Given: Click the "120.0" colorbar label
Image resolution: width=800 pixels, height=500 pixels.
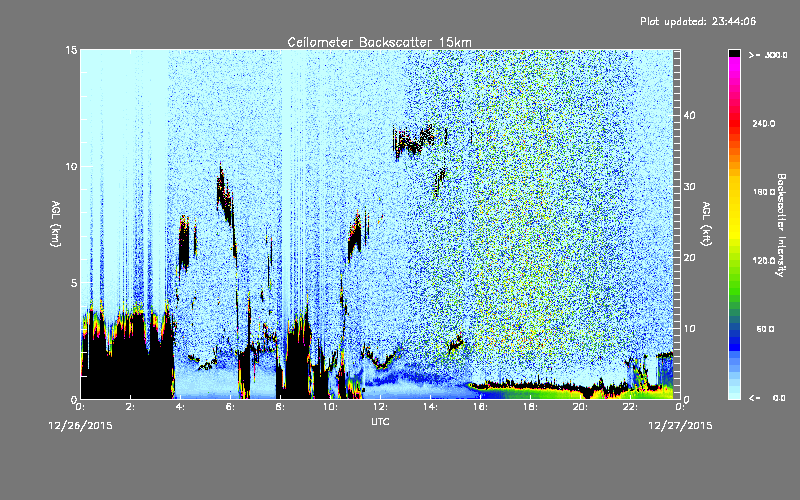Looking at the screenshot, I should 764,260.
